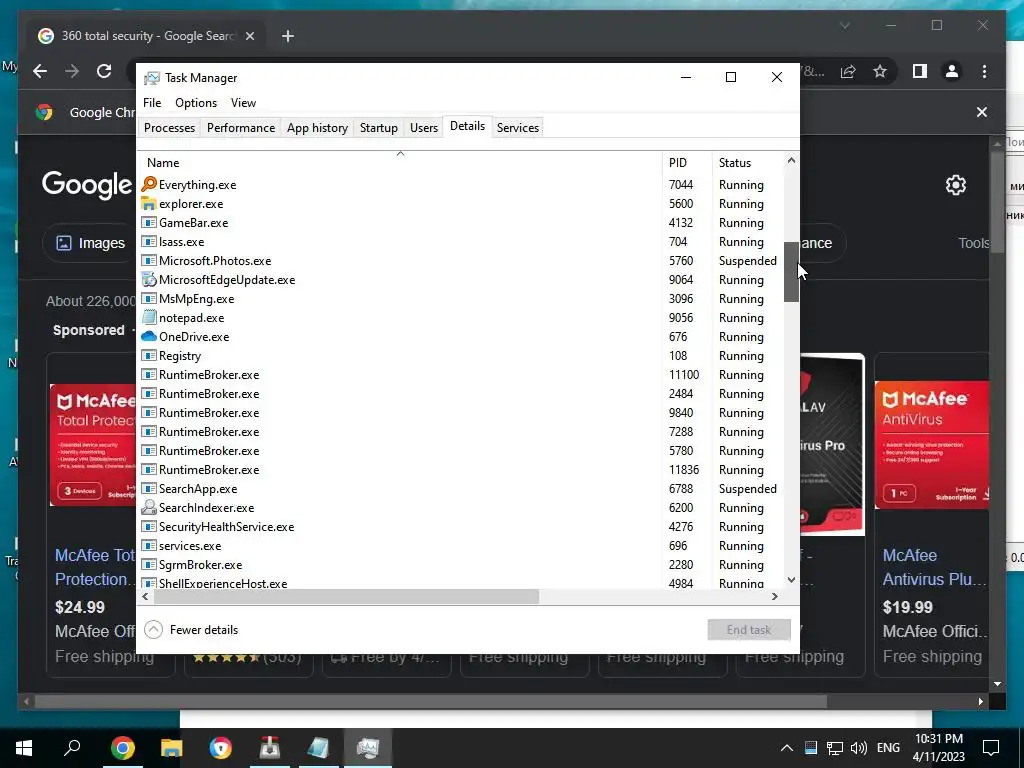This screenshot has height=768, width=1024.
Task: Open Google Chrome from the taskbar
Action: click(122, 748)
